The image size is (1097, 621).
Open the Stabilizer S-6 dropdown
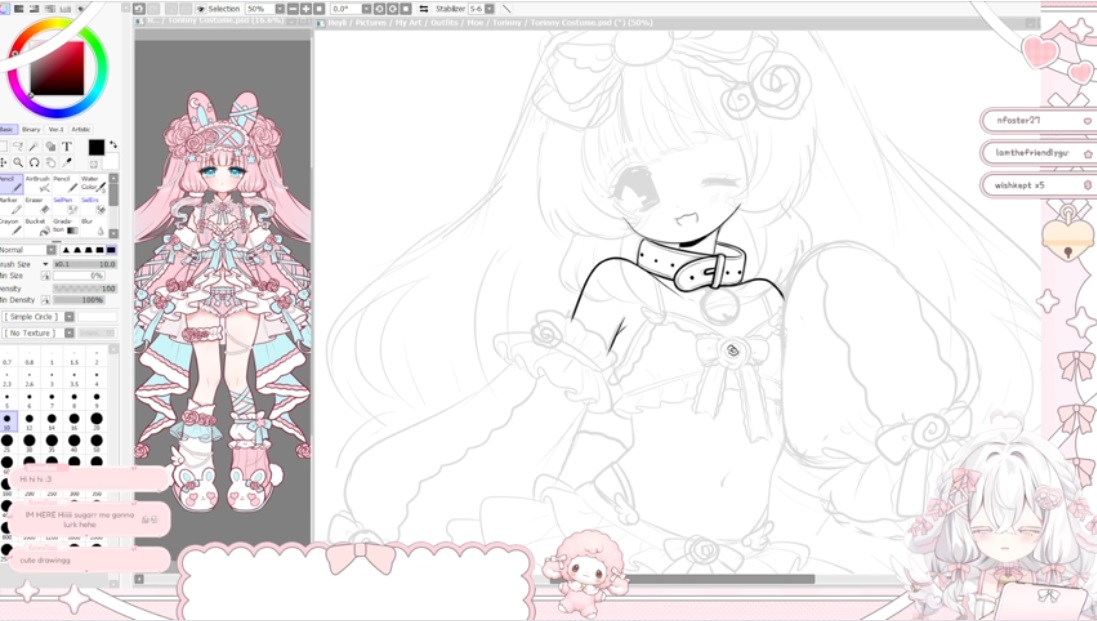(x=490, y=9)
